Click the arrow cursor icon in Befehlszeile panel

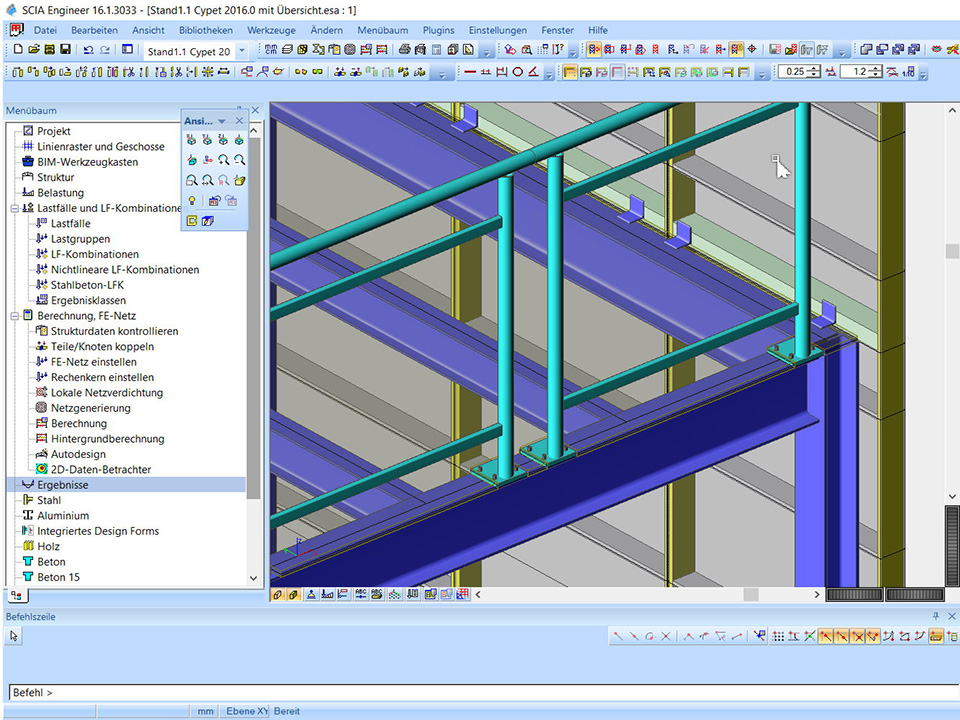tap(15, 636)
